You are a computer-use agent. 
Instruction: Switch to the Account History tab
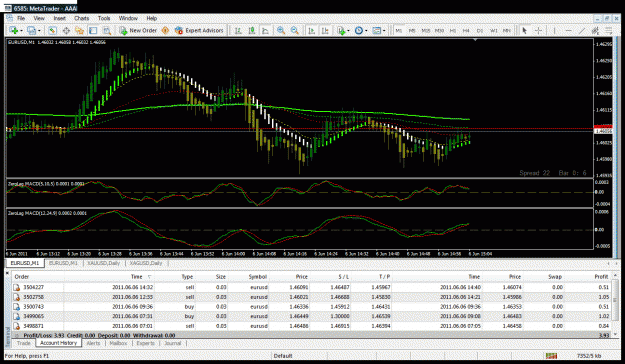pos(59,343)
